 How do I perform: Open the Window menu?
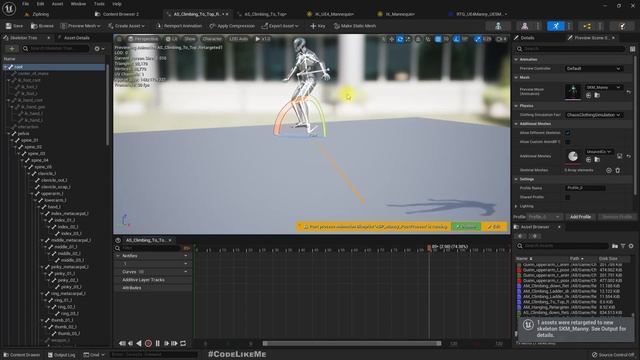pyautogui.click(x=78, y=4)
